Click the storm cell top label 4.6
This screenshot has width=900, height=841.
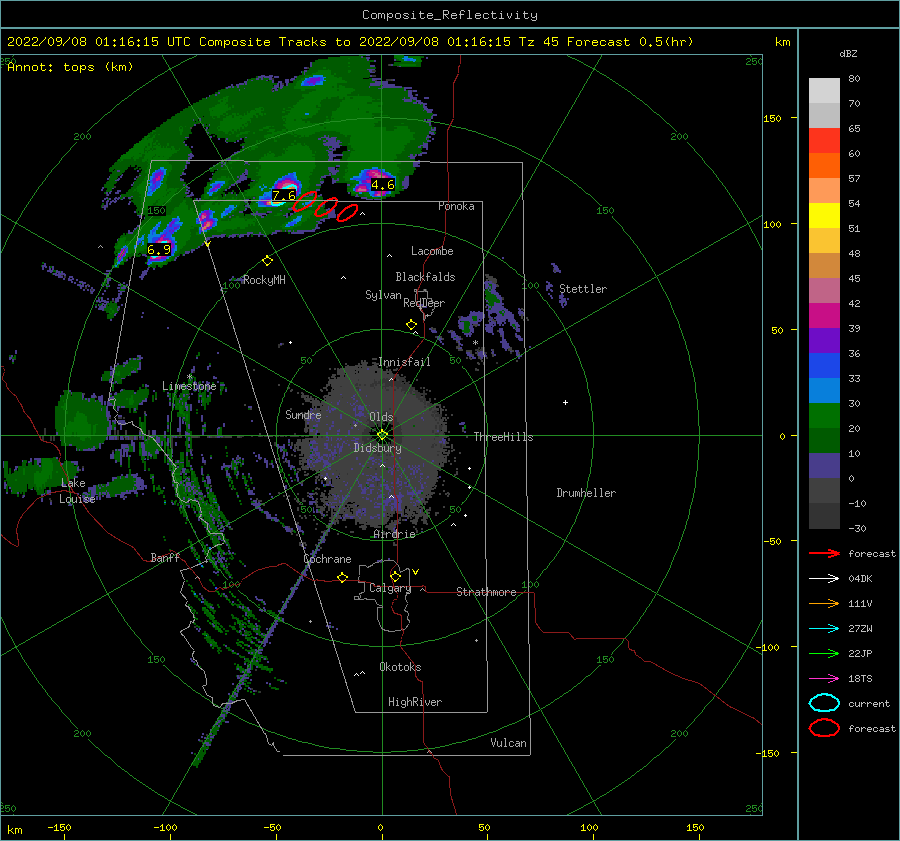tap(382, 185)
